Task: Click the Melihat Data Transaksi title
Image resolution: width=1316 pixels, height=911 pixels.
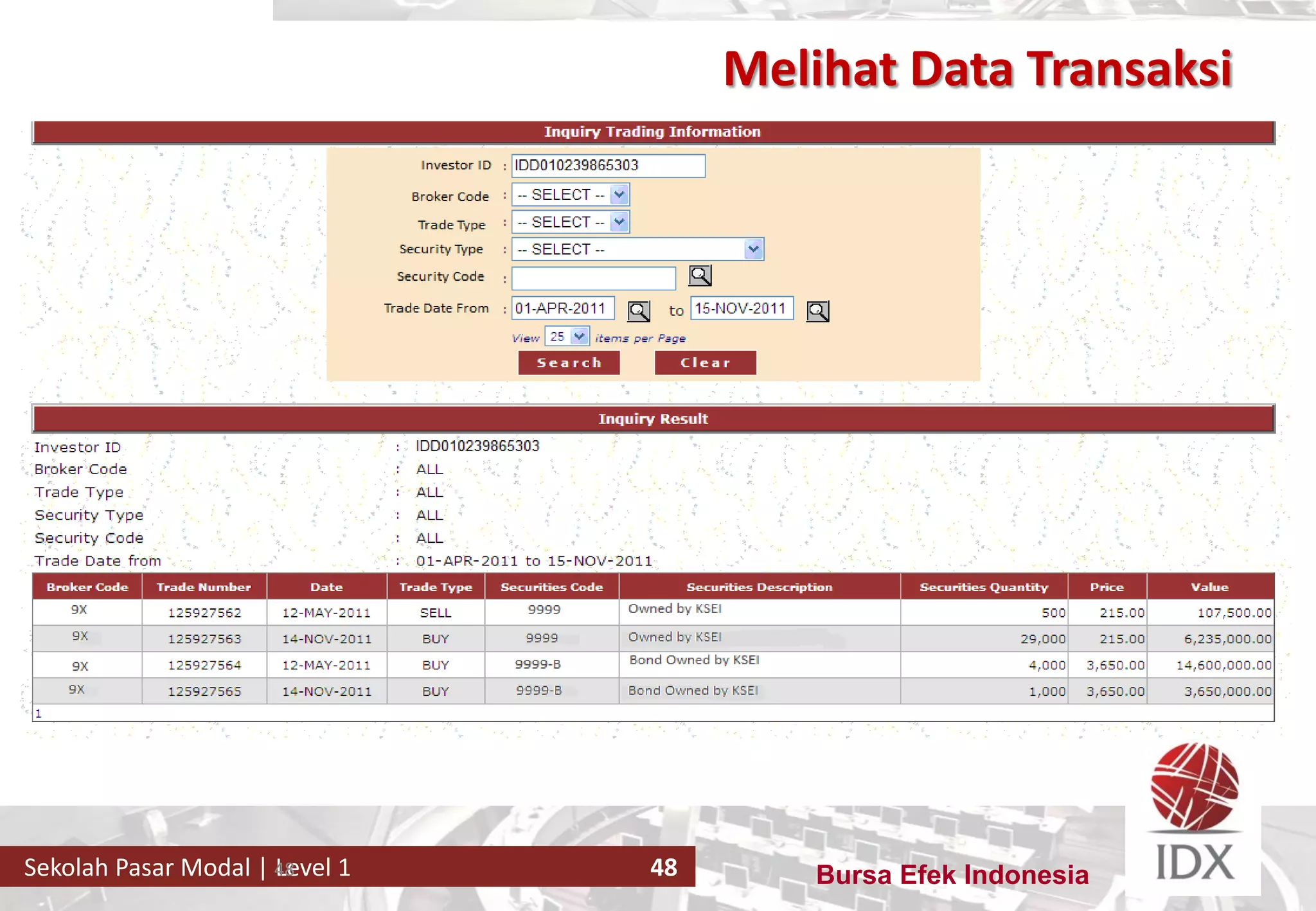Action: [977, 68]
